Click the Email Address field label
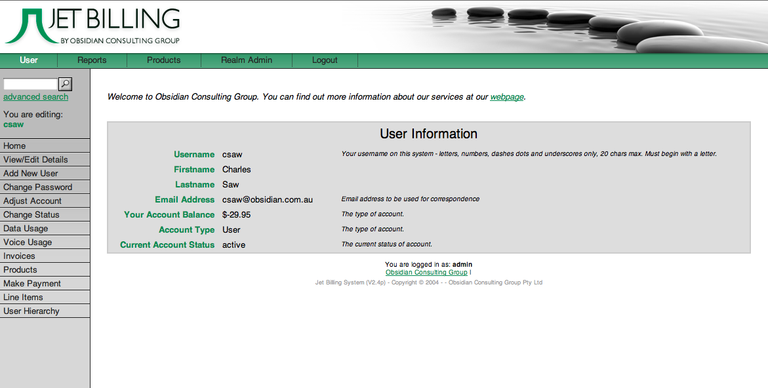768x388 pixels. point(185,200)
